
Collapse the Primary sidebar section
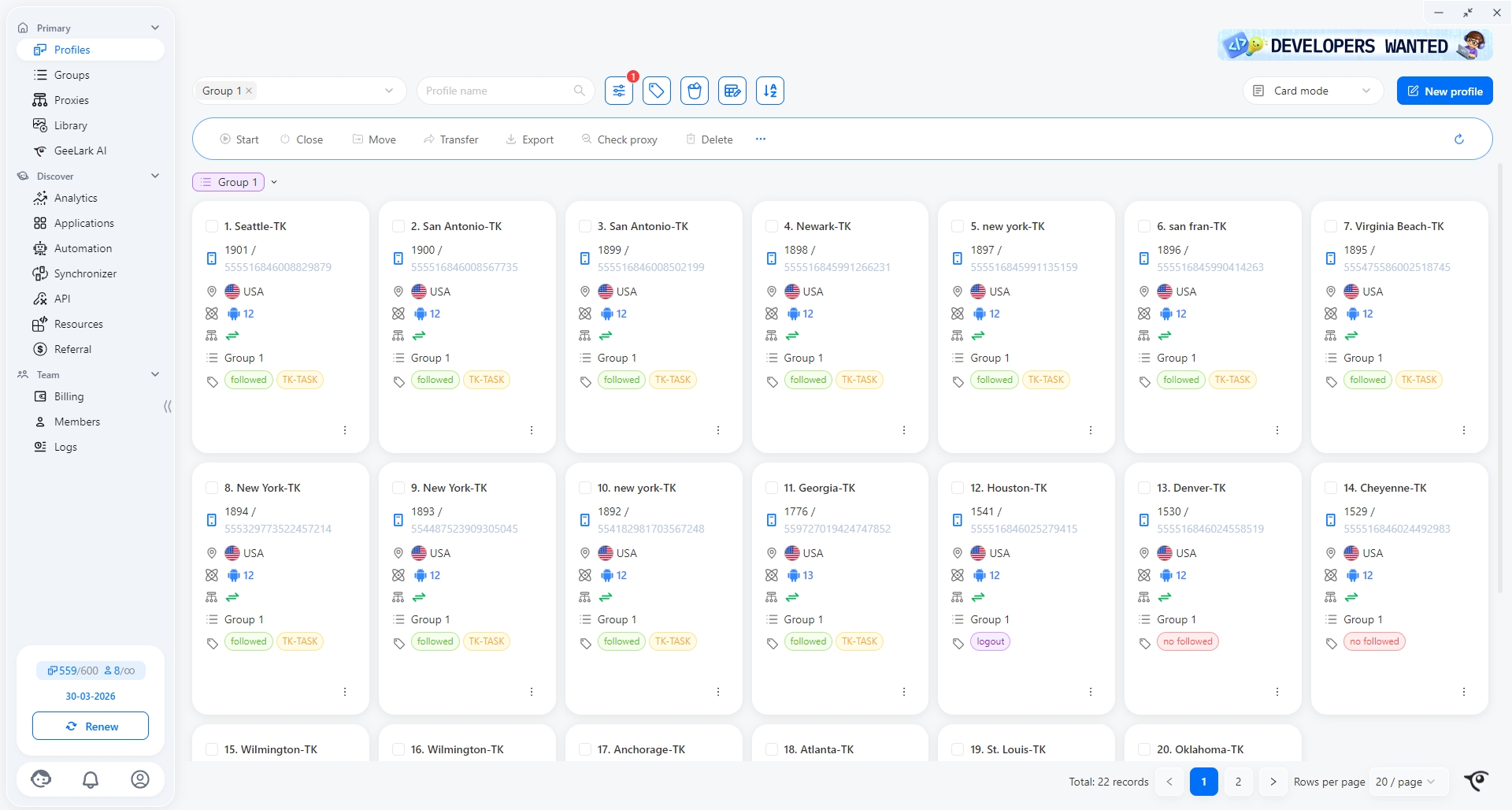point(155,28)
